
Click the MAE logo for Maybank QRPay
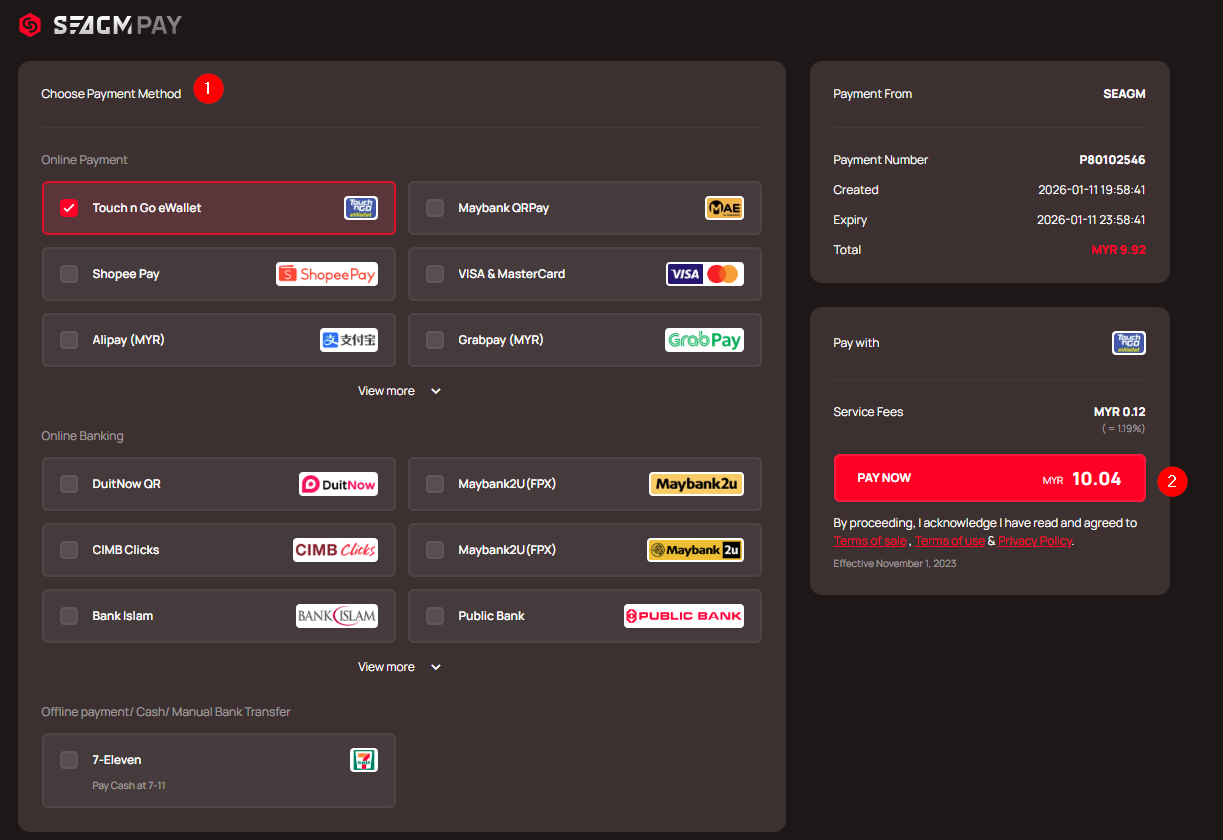click(724, 208)
